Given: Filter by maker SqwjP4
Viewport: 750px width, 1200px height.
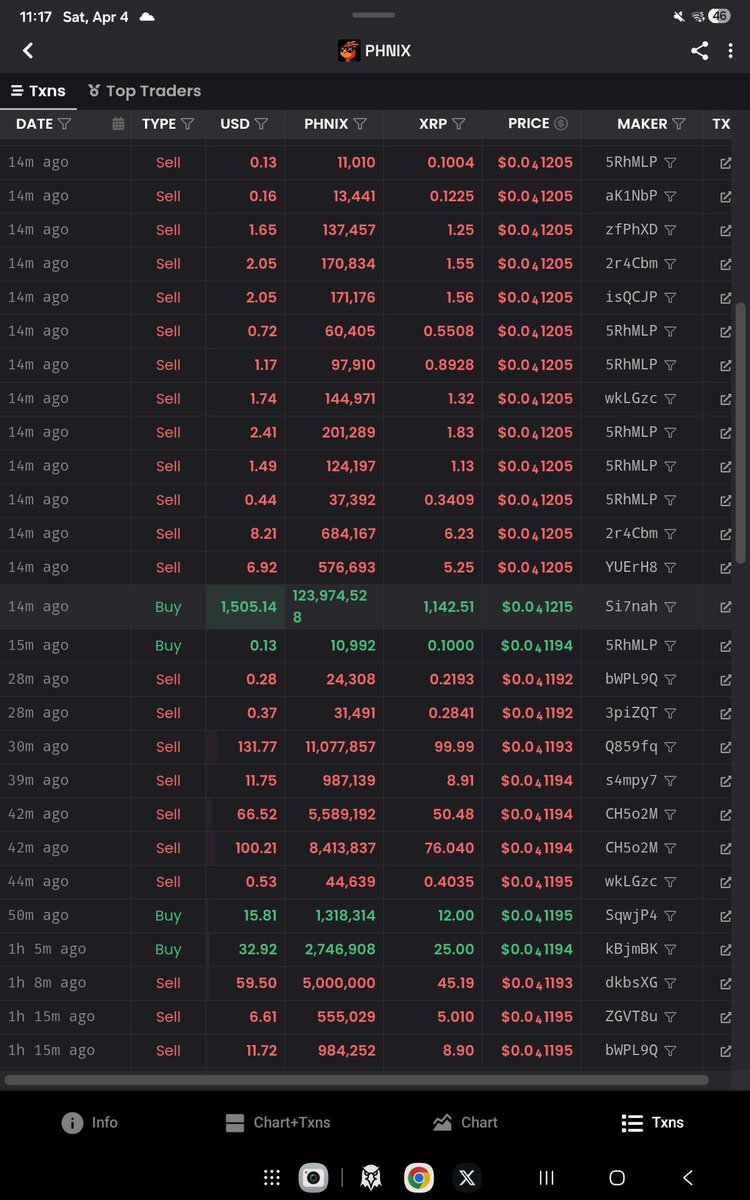Looking at the screenshot, I should (x=670, y=916).
